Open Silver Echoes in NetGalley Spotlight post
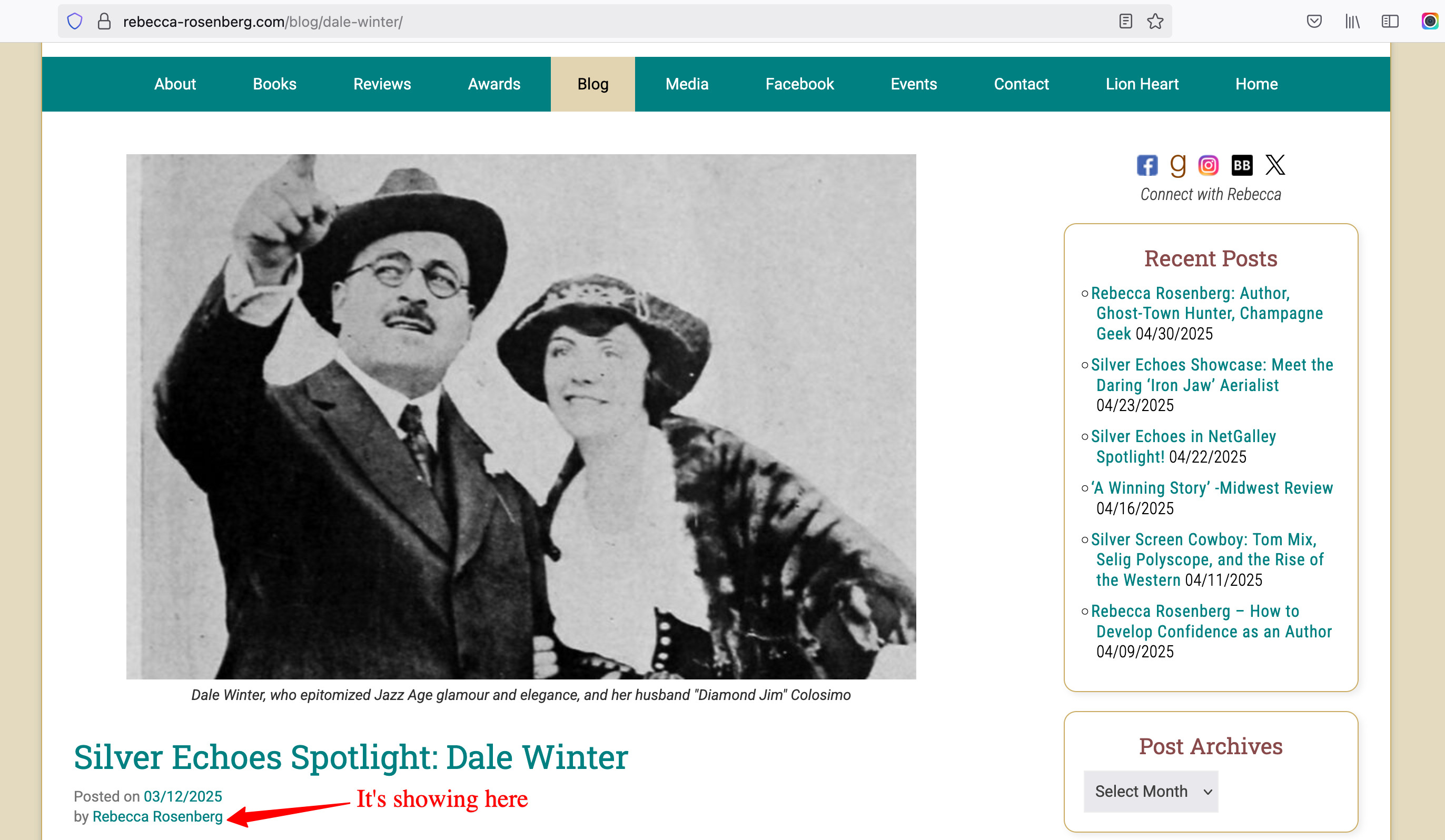Image resolution: width=1445 pixels, height=840 pixels. tap(1183, 446)
